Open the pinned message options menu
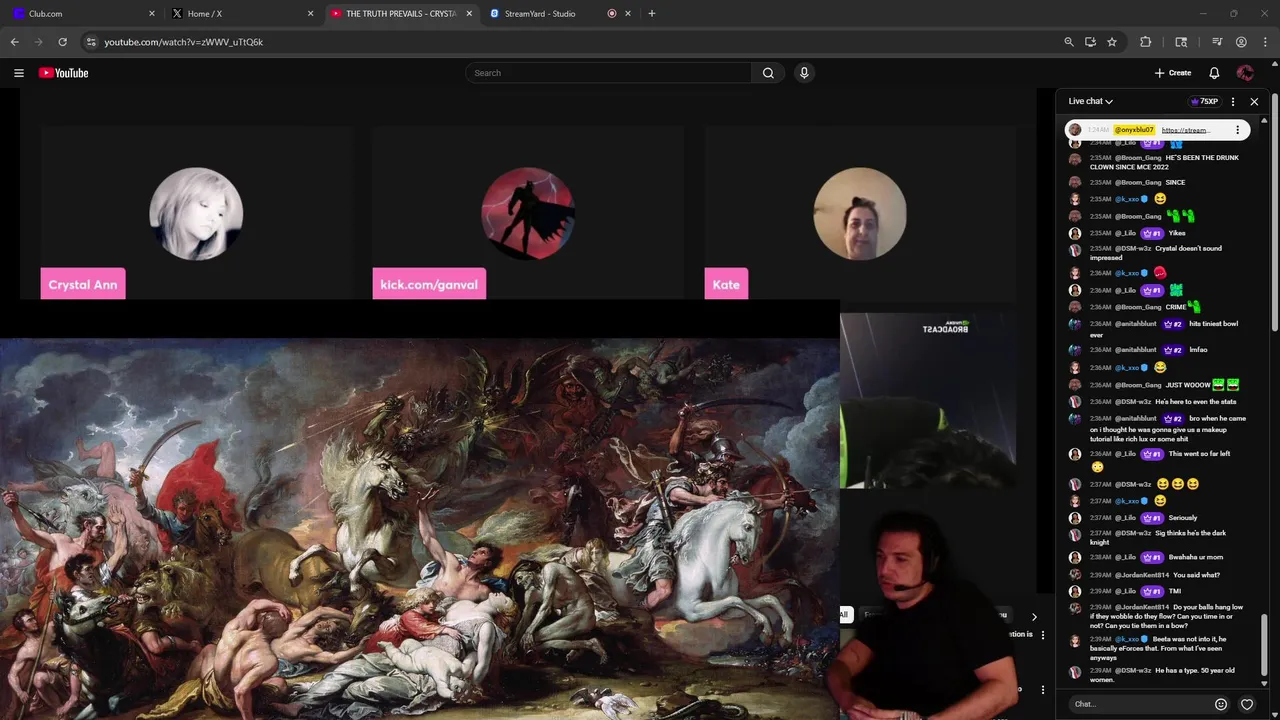The image size is (1280, 720). point(1237,130)
